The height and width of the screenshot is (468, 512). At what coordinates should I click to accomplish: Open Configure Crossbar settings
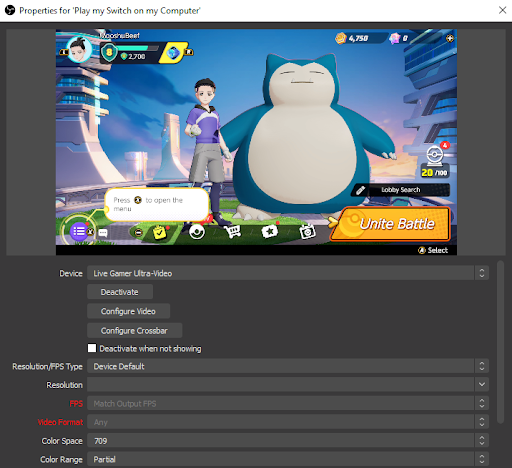pos(134,331)
